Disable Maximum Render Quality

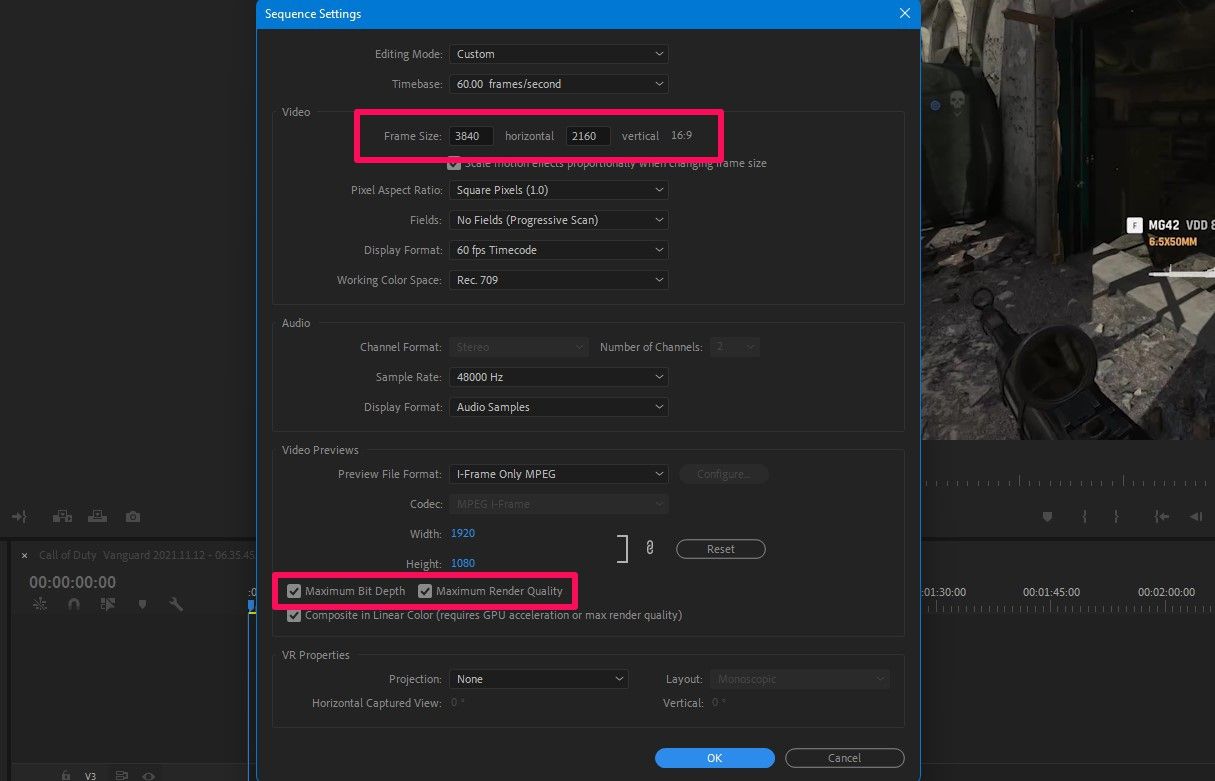[x=425, y=591]
